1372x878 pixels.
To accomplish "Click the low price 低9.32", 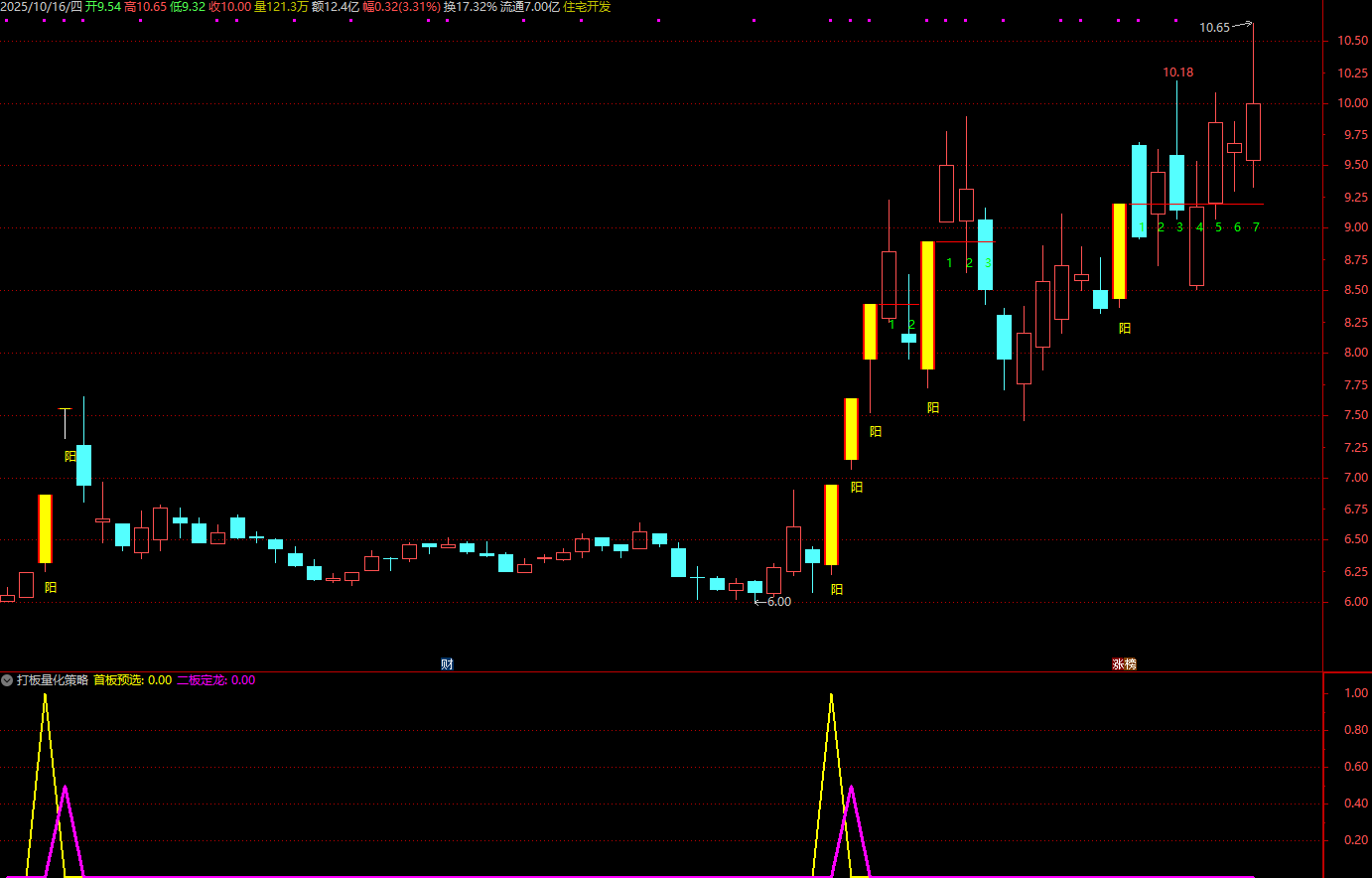I will 189,7.
